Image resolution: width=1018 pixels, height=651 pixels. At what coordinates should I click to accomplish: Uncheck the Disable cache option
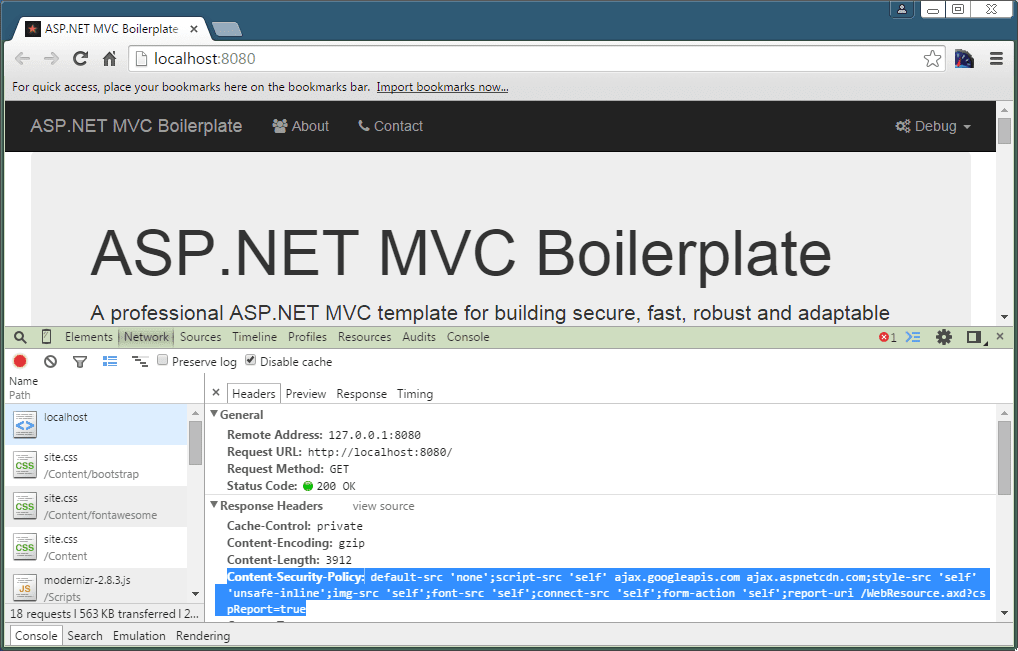[250, 361]
